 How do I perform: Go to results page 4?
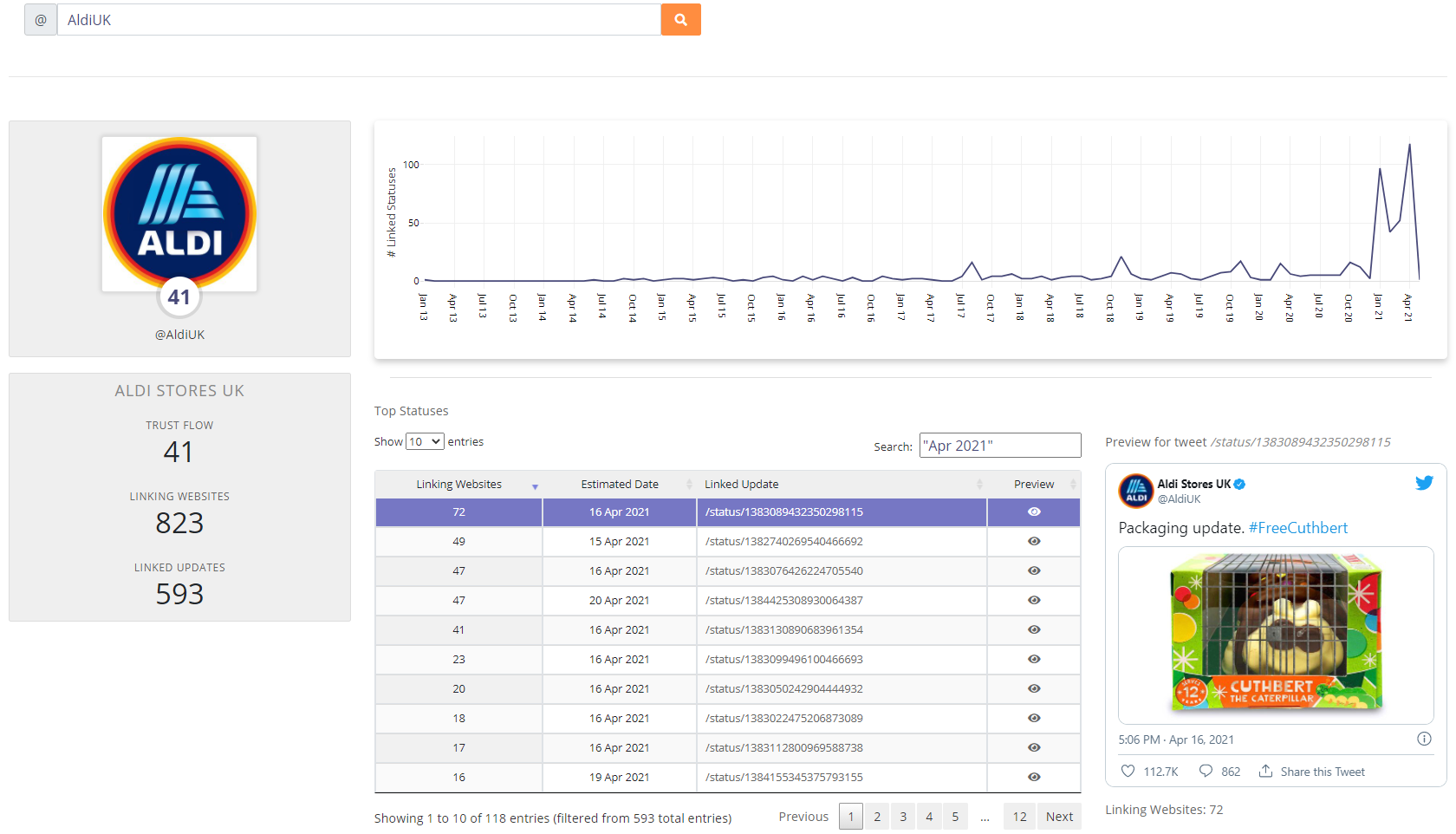point(929,817)
